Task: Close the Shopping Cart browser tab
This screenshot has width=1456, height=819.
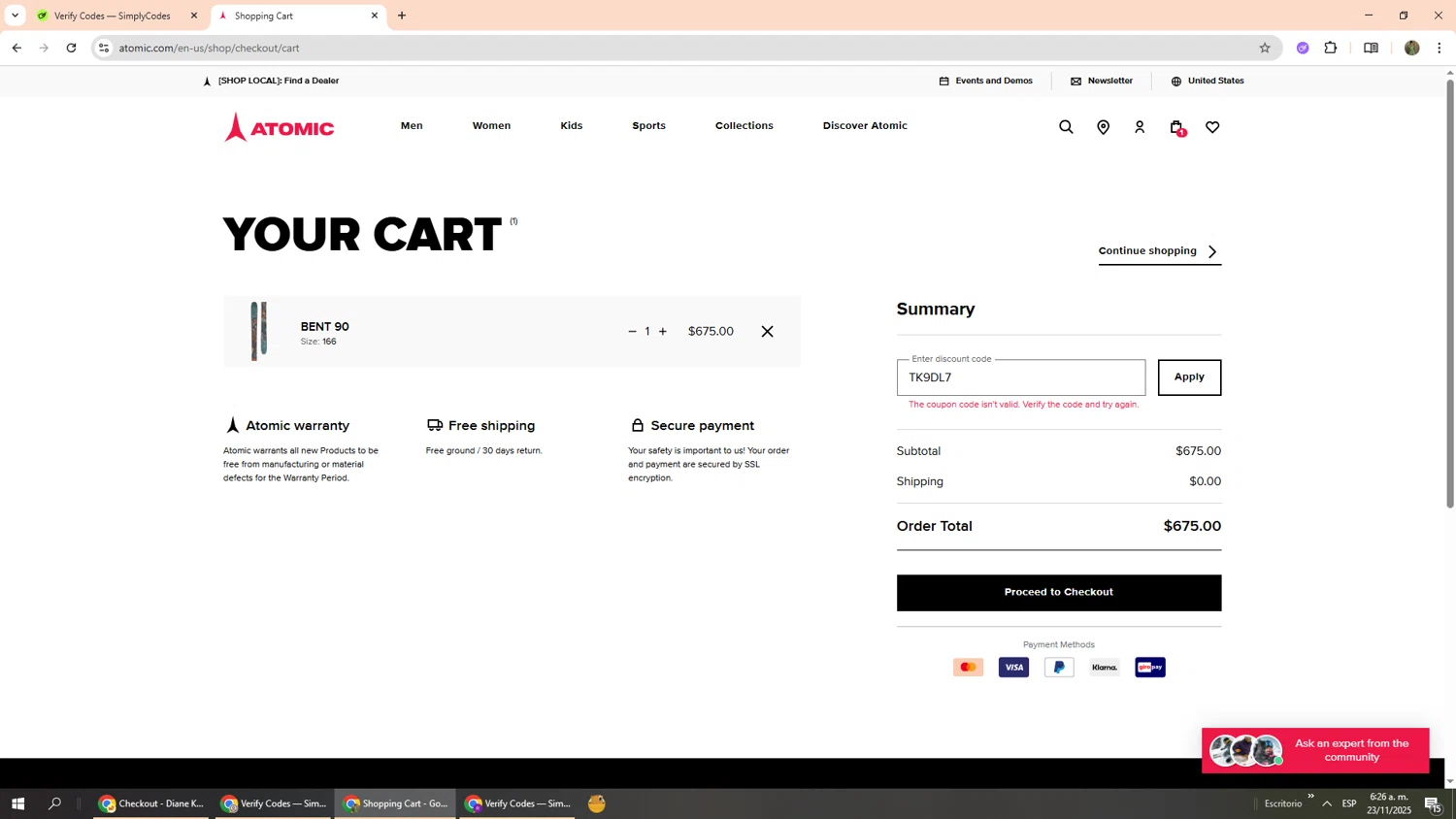Action: (x=375, y=16)
